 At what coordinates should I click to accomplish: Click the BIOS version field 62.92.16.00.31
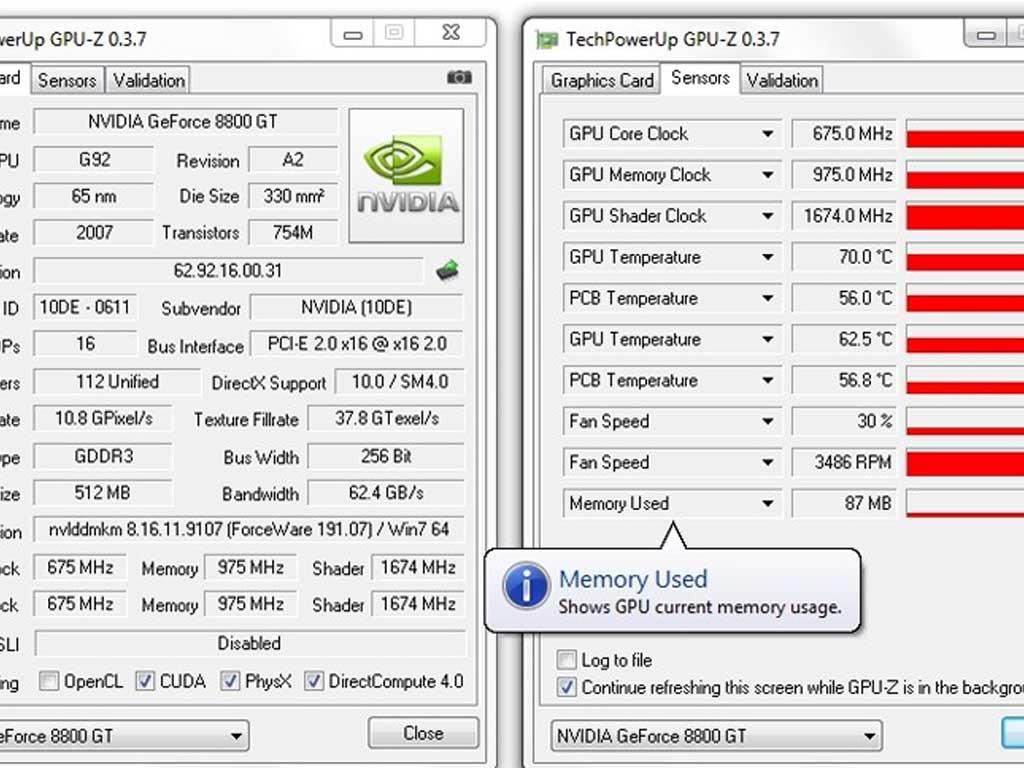click(228, 271)
